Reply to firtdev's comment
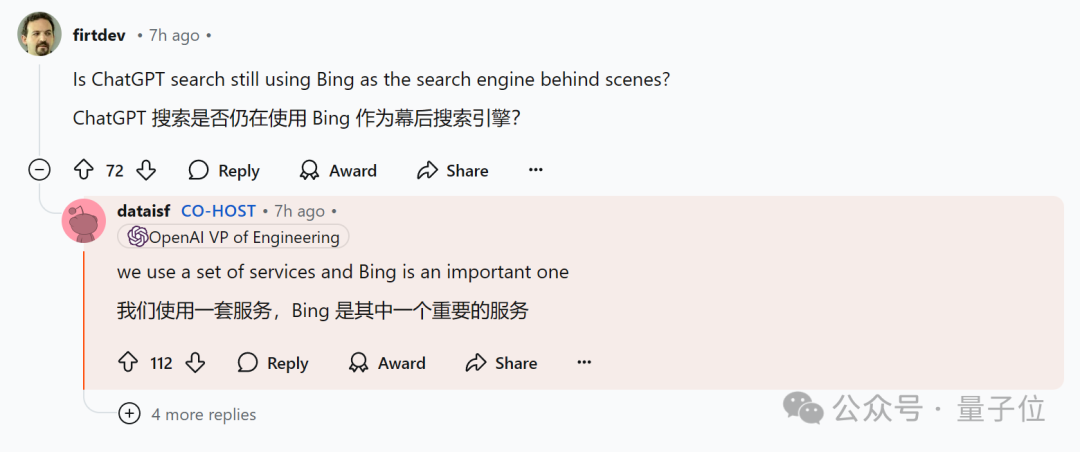The image size is (1080, 452). click(224, 171)
